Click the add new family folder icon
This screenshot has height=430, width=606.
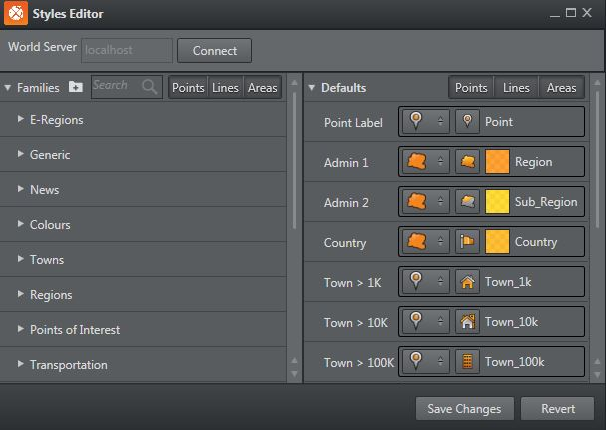coord(76,88)
